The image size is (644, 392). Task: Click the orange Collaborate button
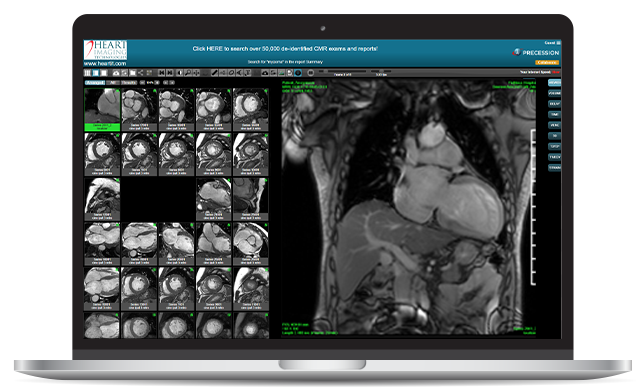[547, 62]
